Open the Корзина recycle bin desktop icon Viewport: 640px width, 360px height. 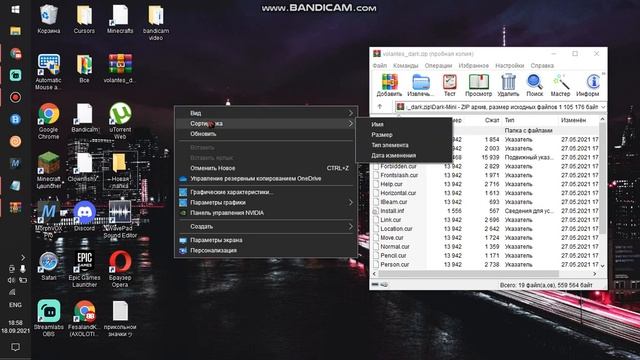pos(49,19)
